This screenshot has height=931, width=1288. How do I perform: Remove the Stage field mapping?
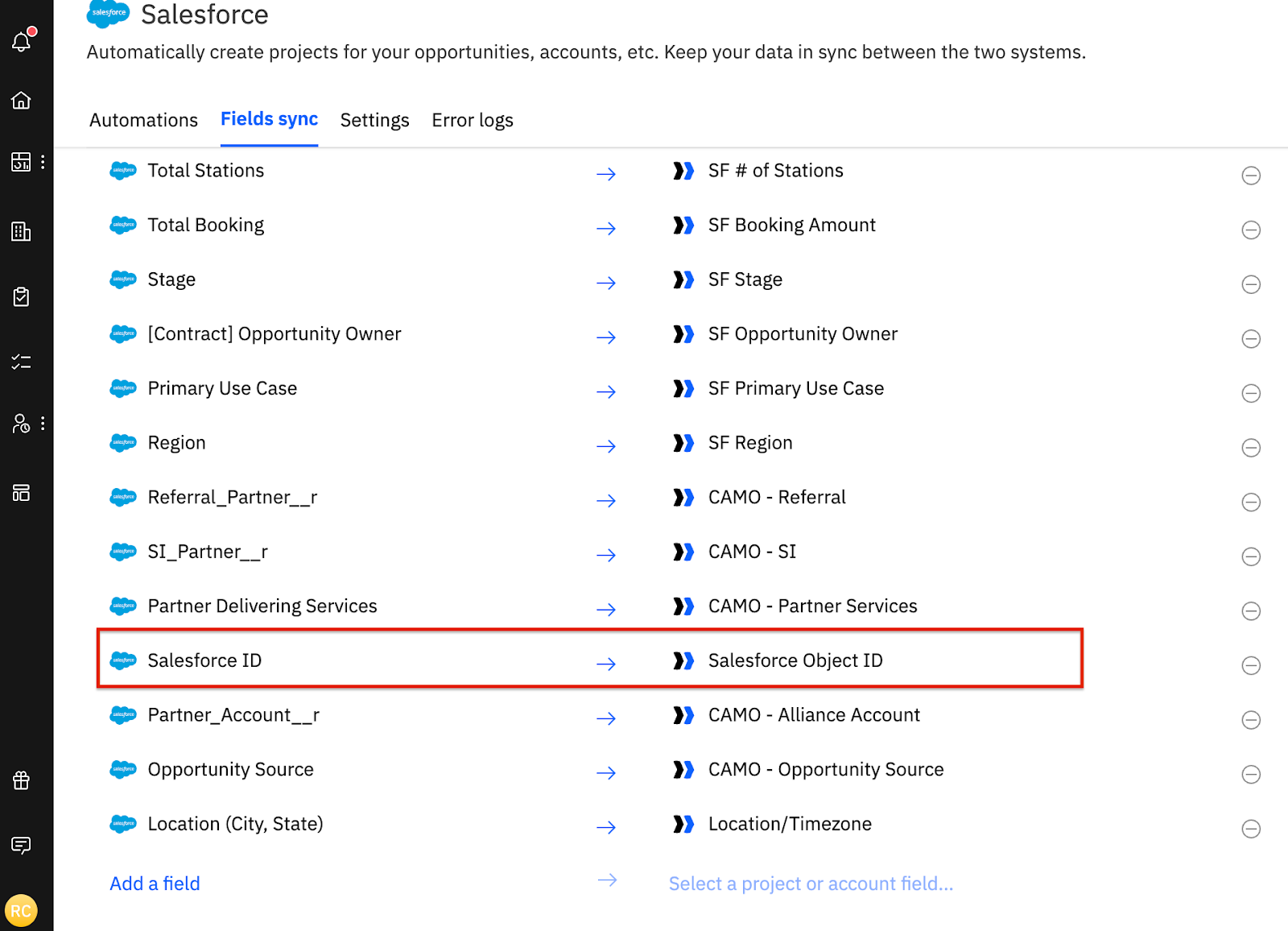[1251, 284]
